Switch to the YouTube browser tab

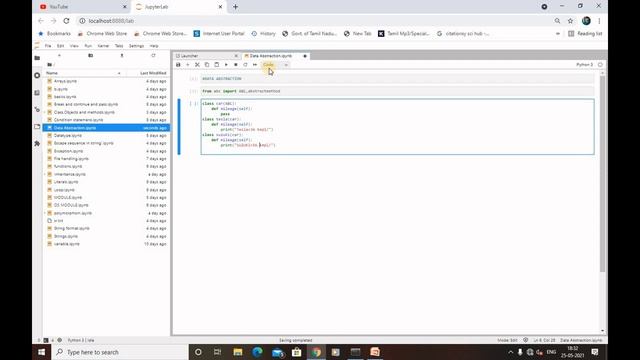[82, 7]
